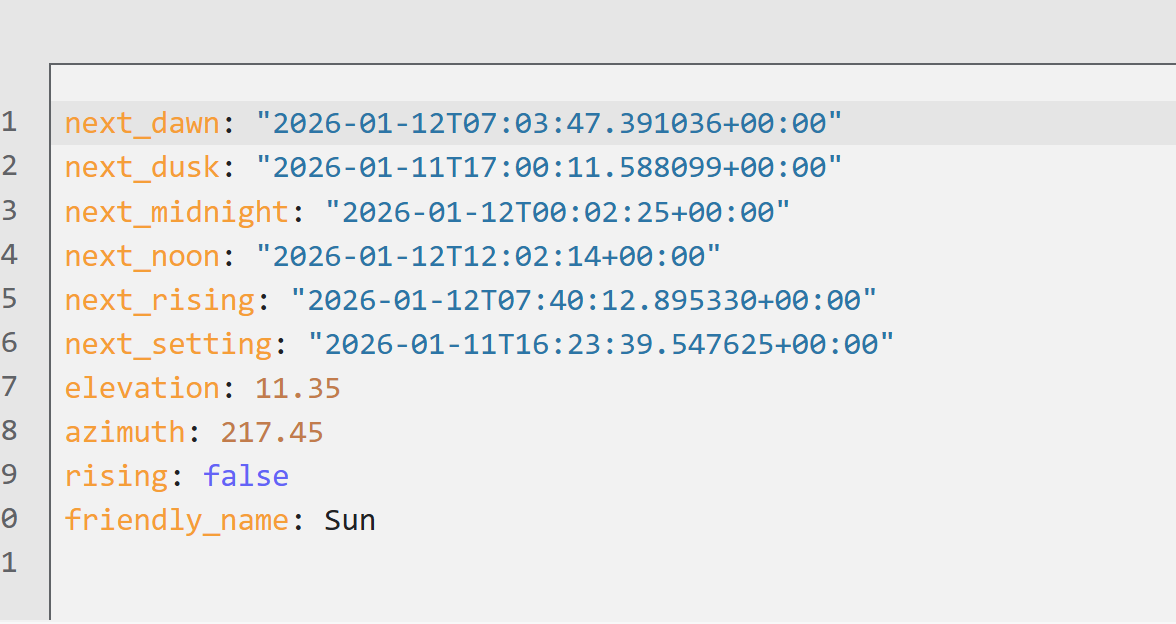Select the next_dusk attribute key
The image size is (1176, 624).
pos(142,168)
